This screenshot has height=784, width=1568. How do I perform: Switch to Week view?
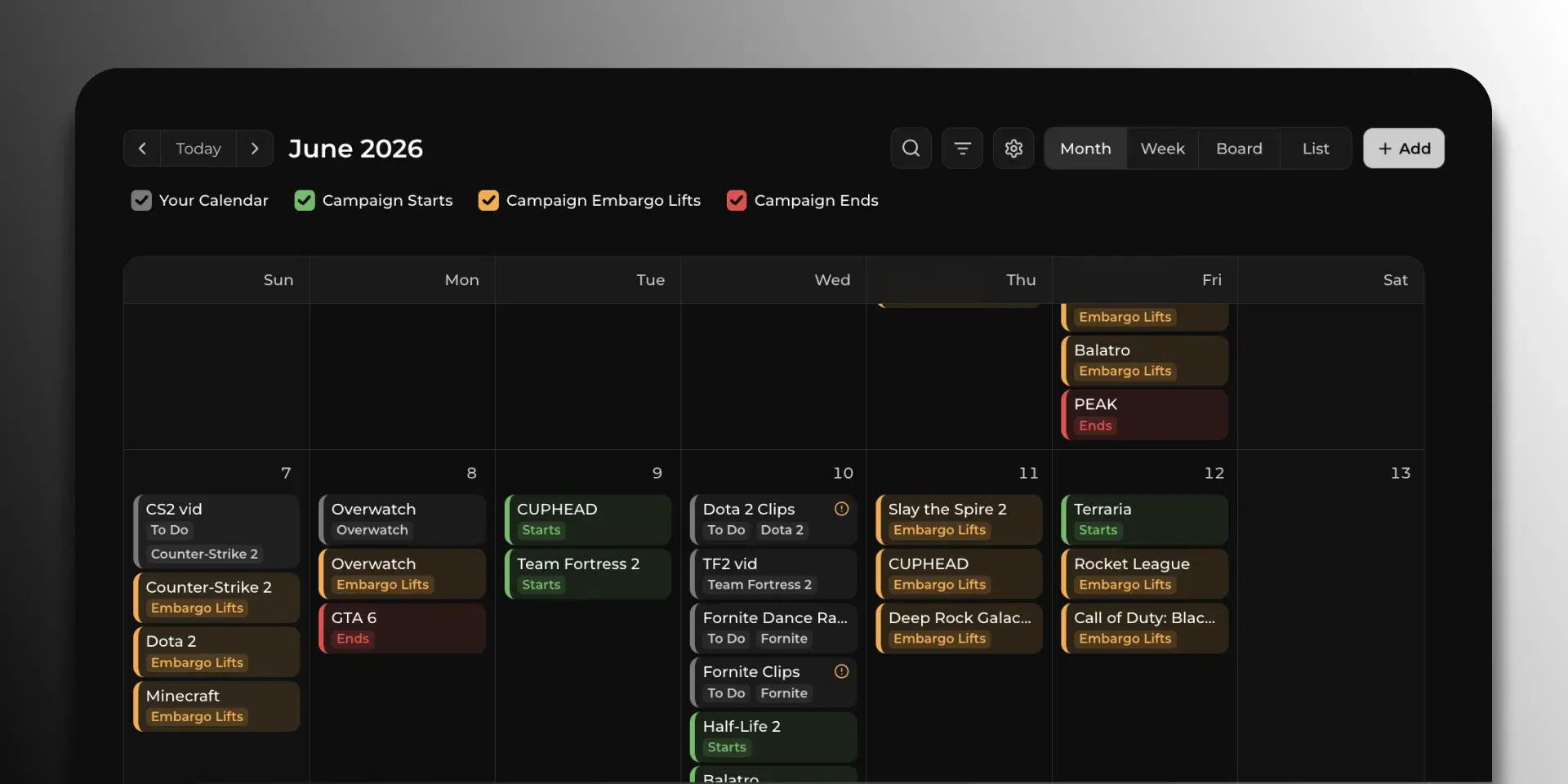pos(1162,149)
